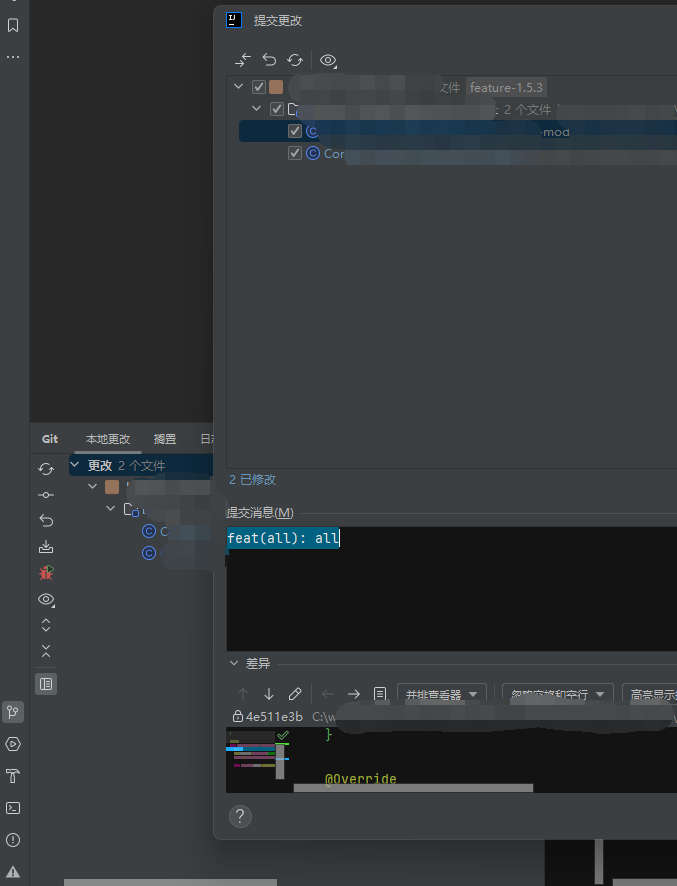Open the 忽略空格和空行 dropdown
This screenshot has width=677, height=886.
click(558, 694)
